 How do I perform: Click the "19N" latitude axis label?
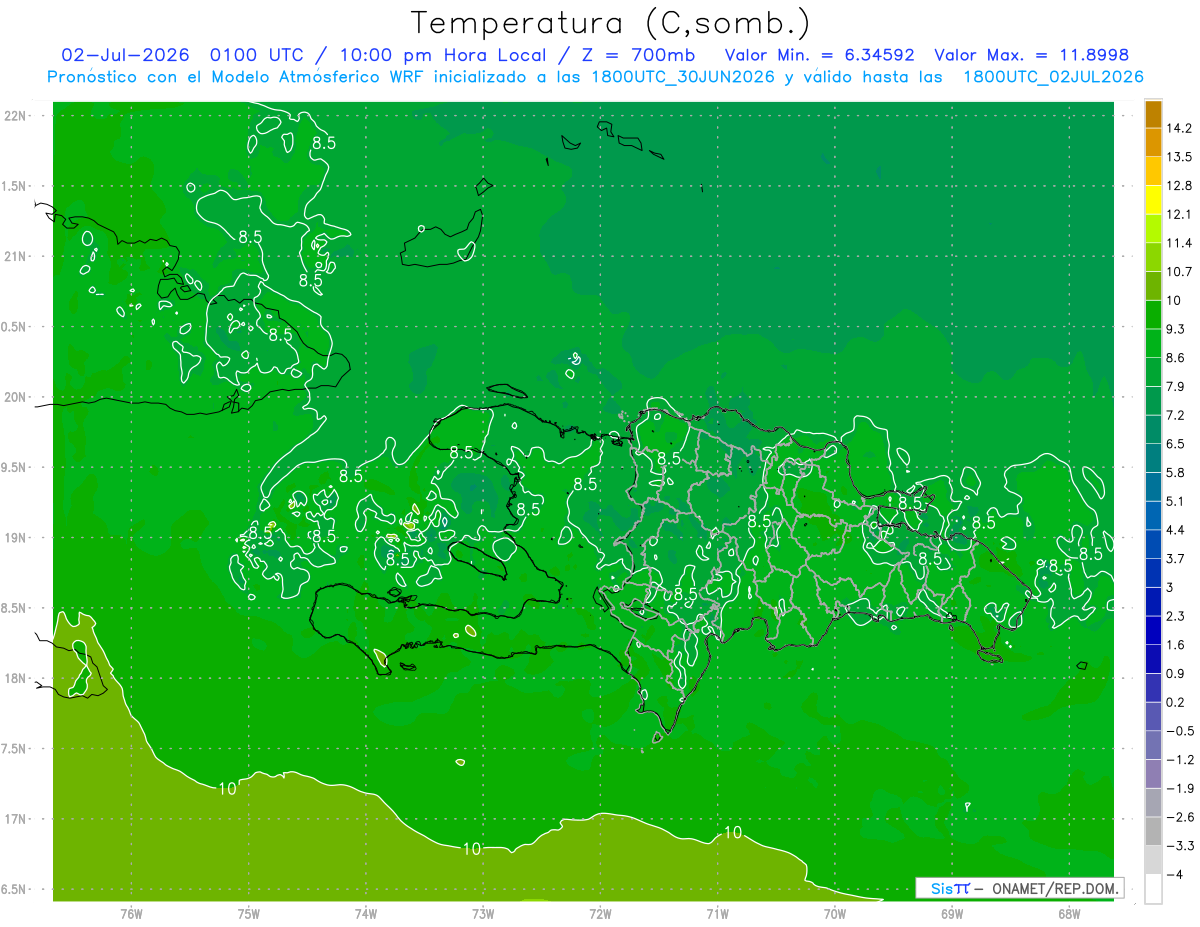[x=16, y=538]
